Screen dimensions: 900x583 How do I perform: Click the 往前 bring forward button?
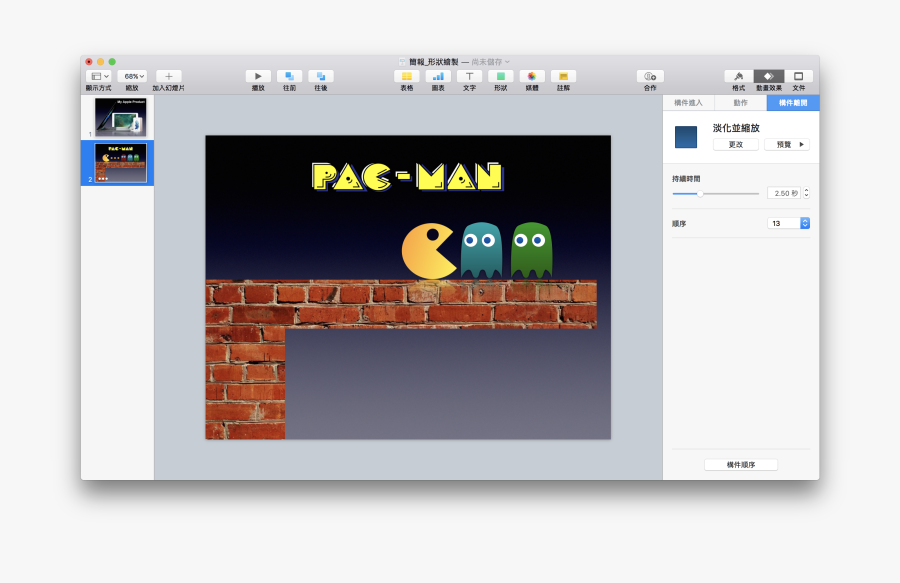[x=290, y=75]
